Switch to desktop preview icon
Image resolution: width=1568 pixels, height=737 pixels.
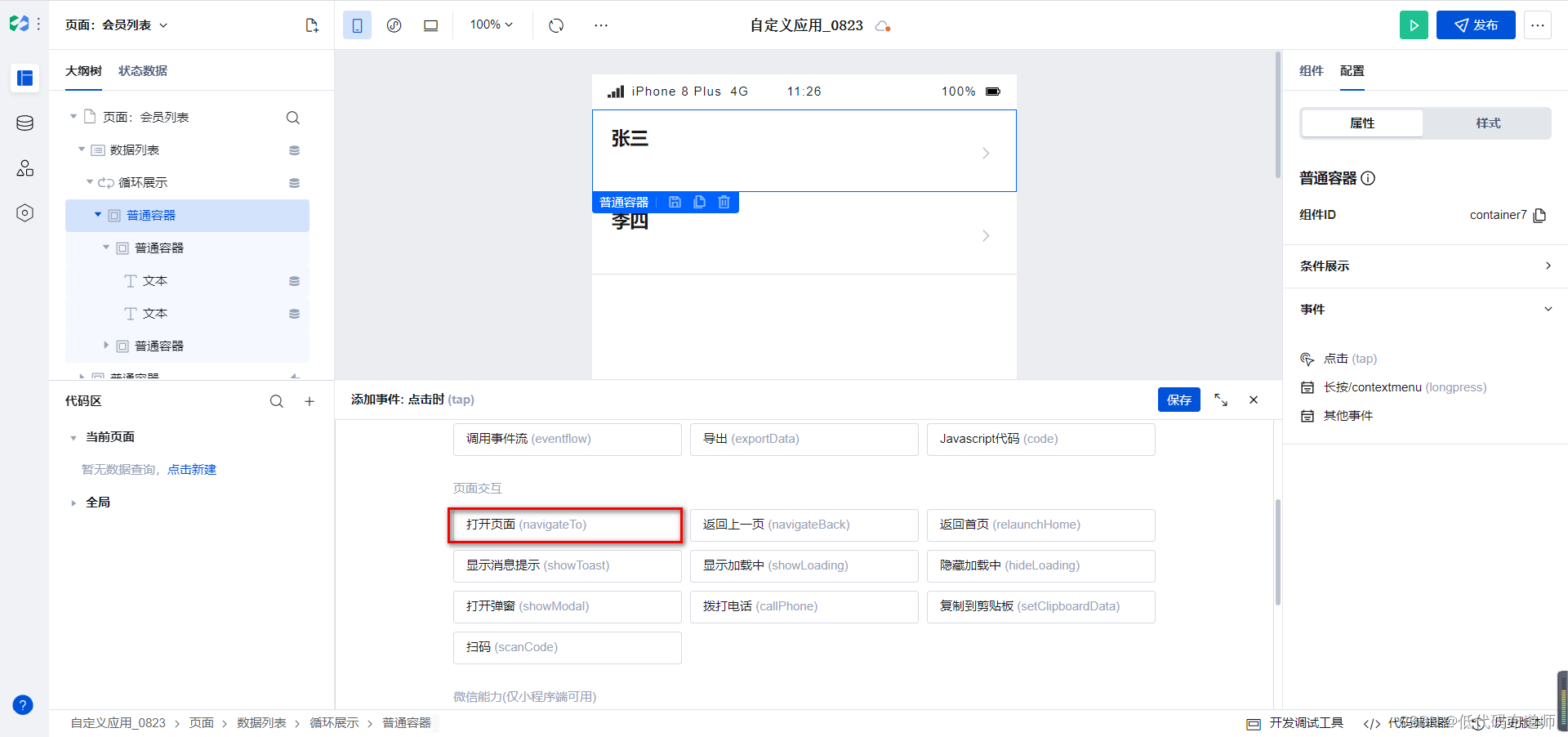coord(430,25)
